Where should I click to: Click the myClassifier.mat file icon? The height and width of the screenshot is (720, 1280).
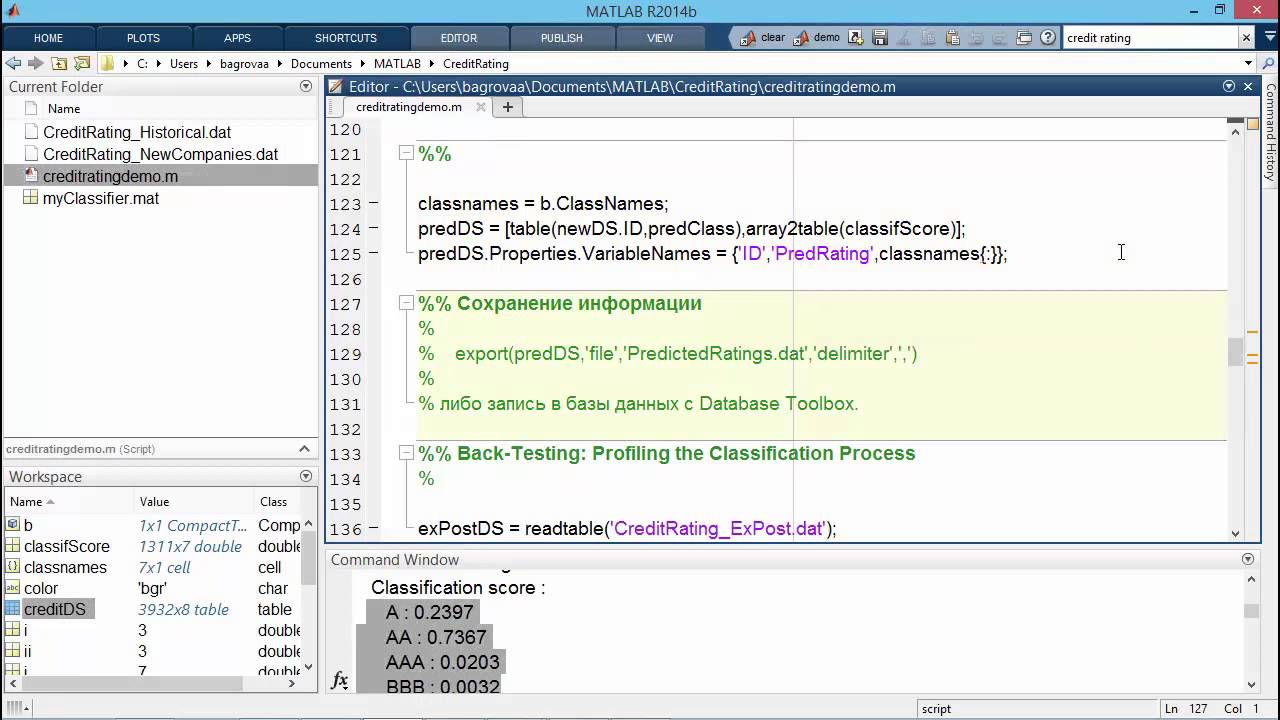pos(30,198)
